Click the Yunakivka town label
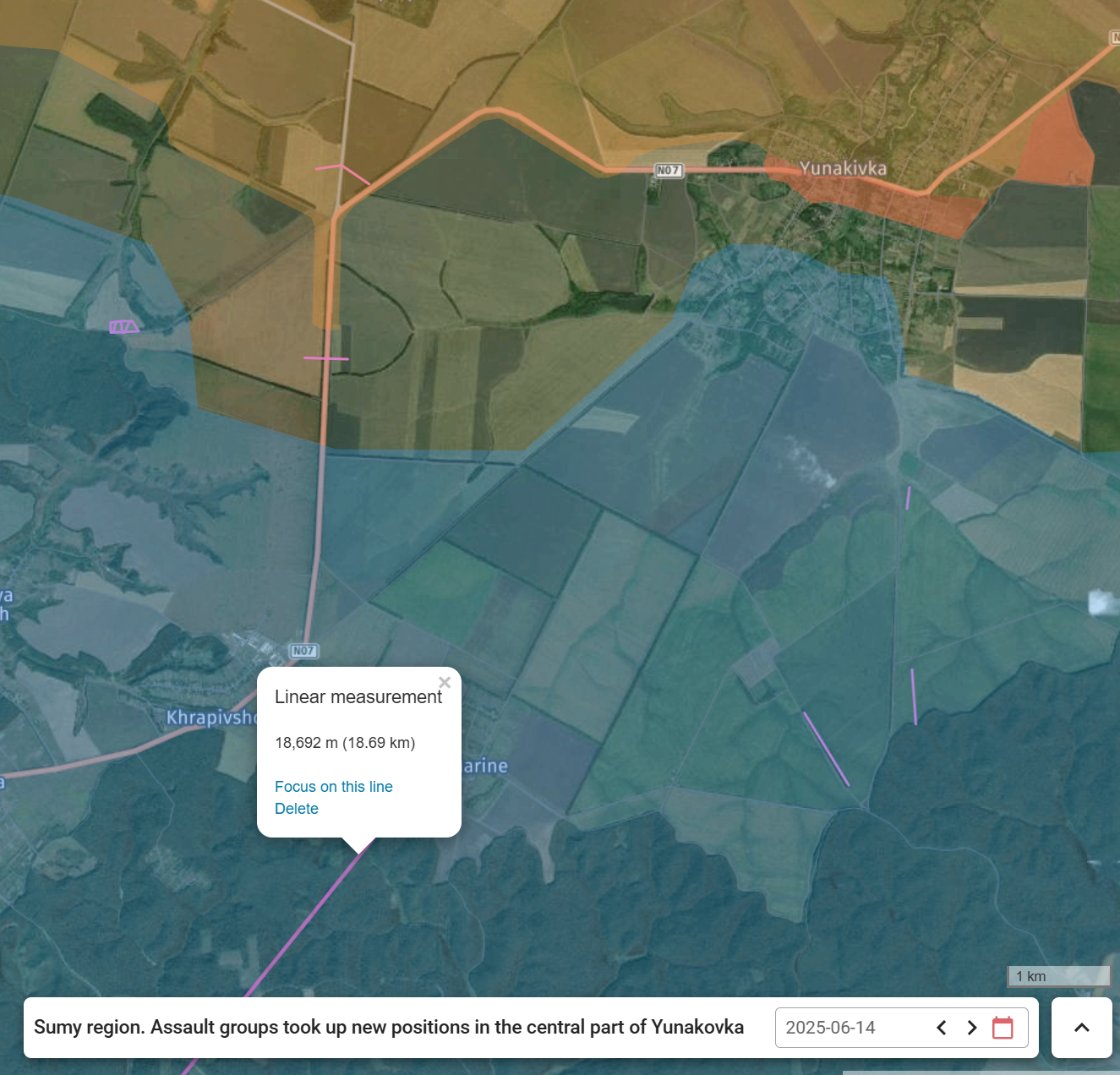The width and height of the screenshot is (1120, 1075). [843, 168]
